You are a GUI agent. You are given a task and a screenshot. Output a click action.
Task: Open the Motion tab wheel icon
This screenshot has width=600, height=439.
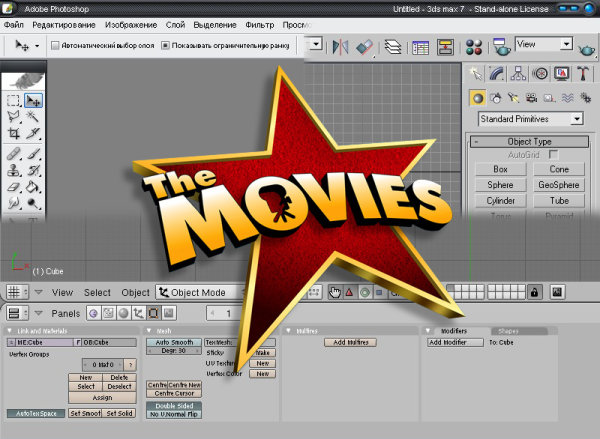pos(540,73)
